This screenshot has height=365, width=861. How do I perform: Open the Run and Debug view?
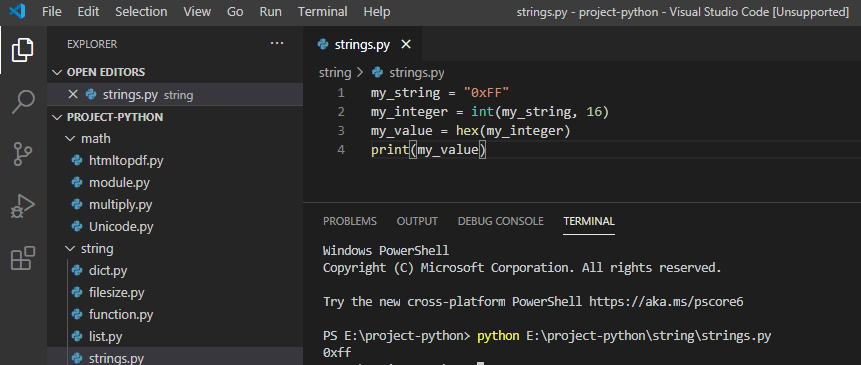23,206
